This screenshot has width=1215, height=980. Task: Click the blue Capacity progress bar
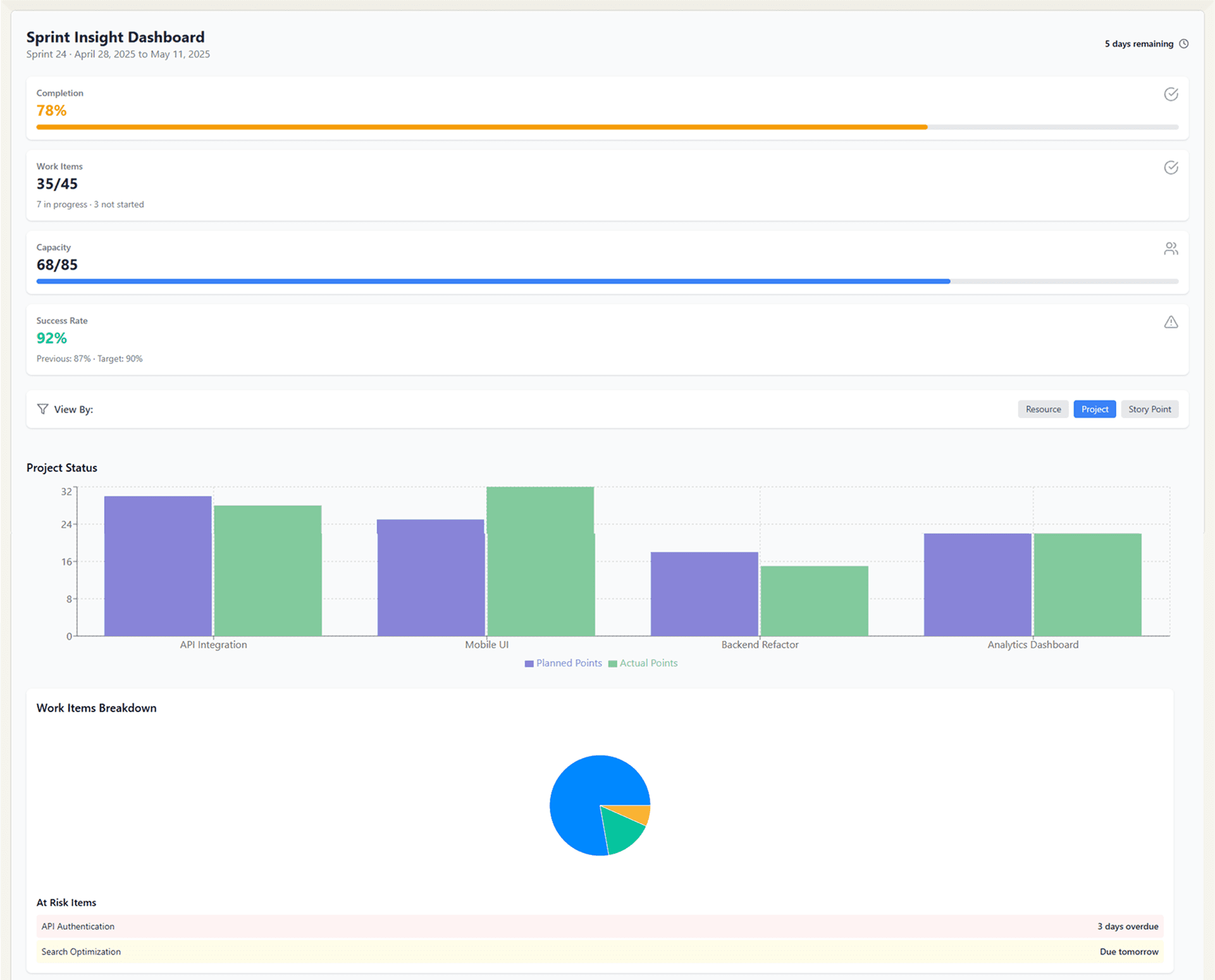click(x=493, y=281)
